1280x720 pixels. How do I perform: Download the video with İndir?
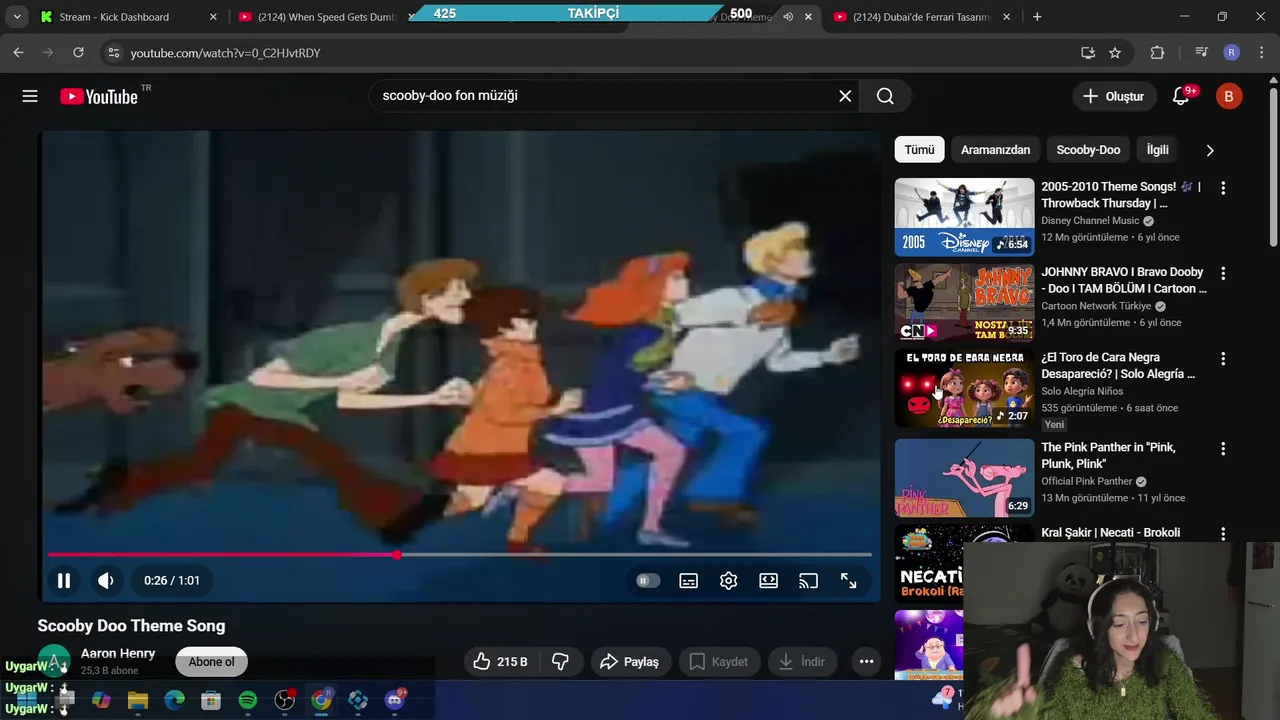(803, 661)
